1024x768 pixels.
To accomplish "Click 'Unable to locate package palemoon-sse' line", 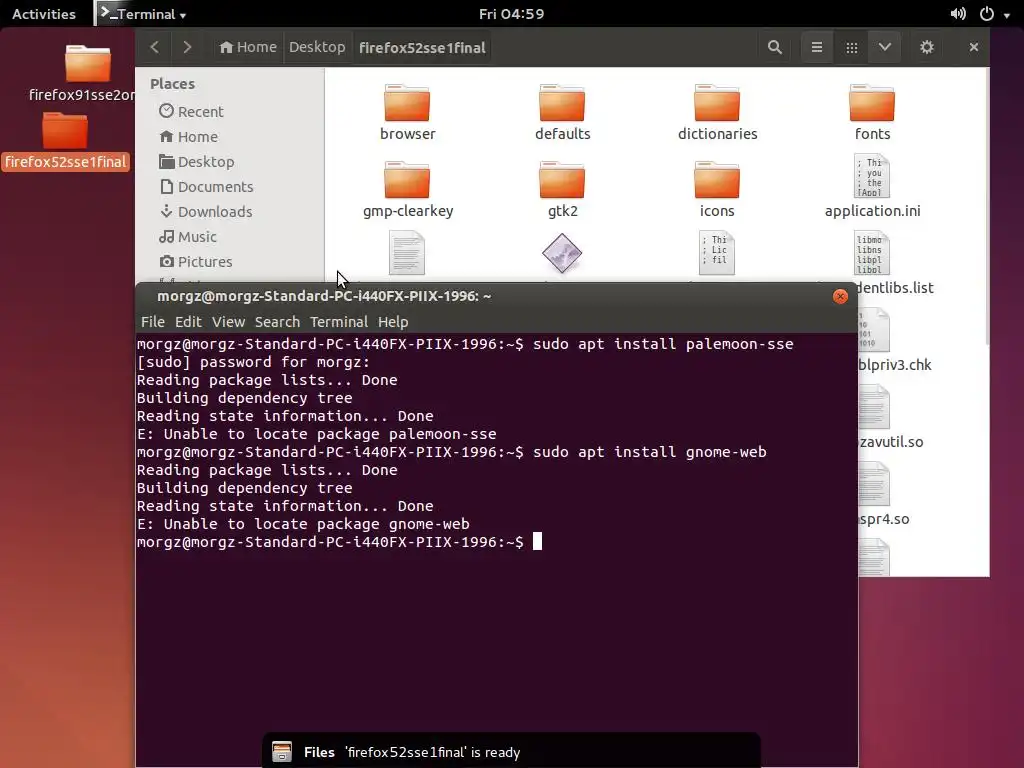I will coord(317,434).
